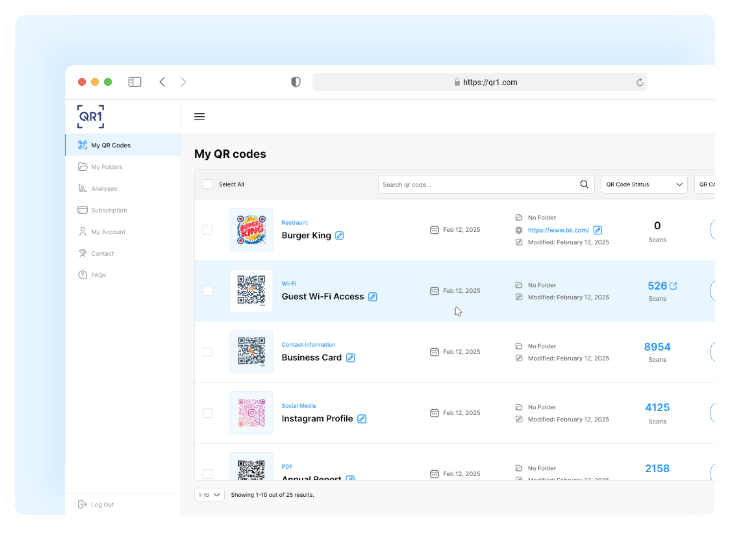The width and height of the screenshot is (740, 540).
Task: Check the Burger King row checkbox
Action: [x=208, y=230]
